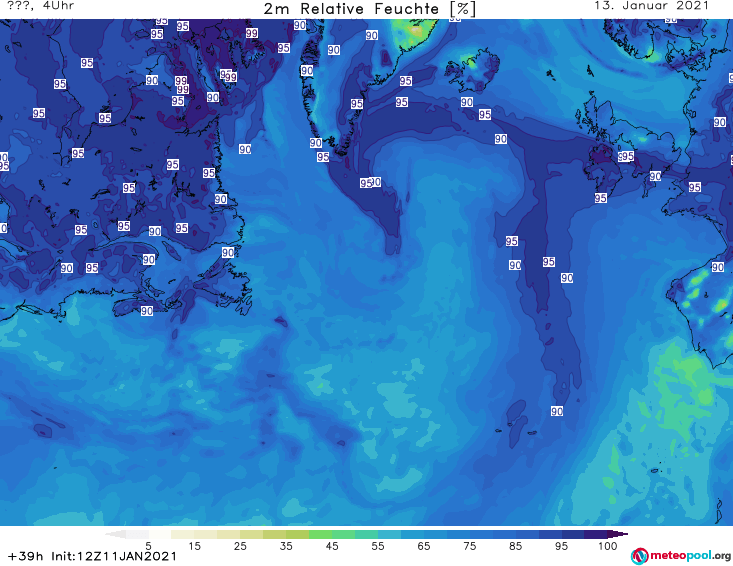Click the colorbar tick label '15'
This screenshot has width=733, height=566.
194,546
